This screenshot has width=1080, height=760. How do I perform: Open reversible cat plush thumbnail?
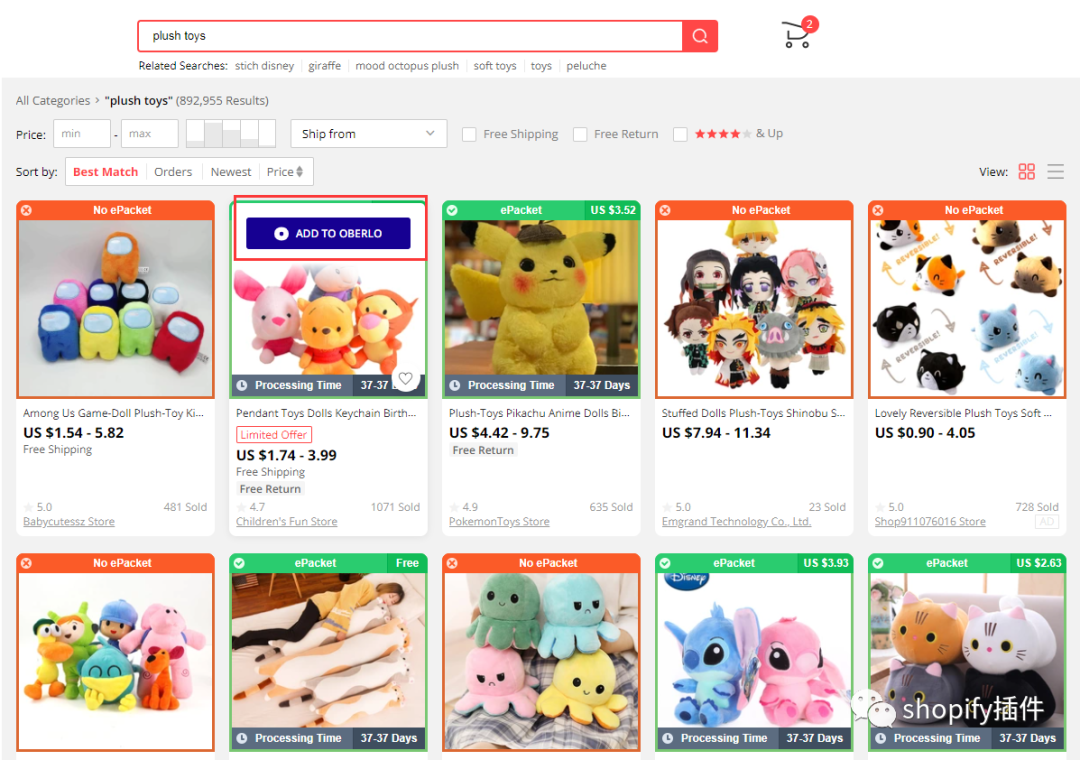click(x=967, y=308)
